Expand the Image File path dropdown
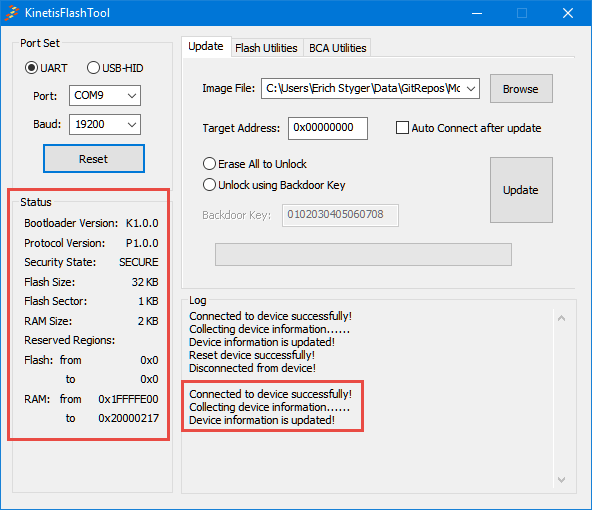Viewport: 592px width, 510px height. point(470,89)
